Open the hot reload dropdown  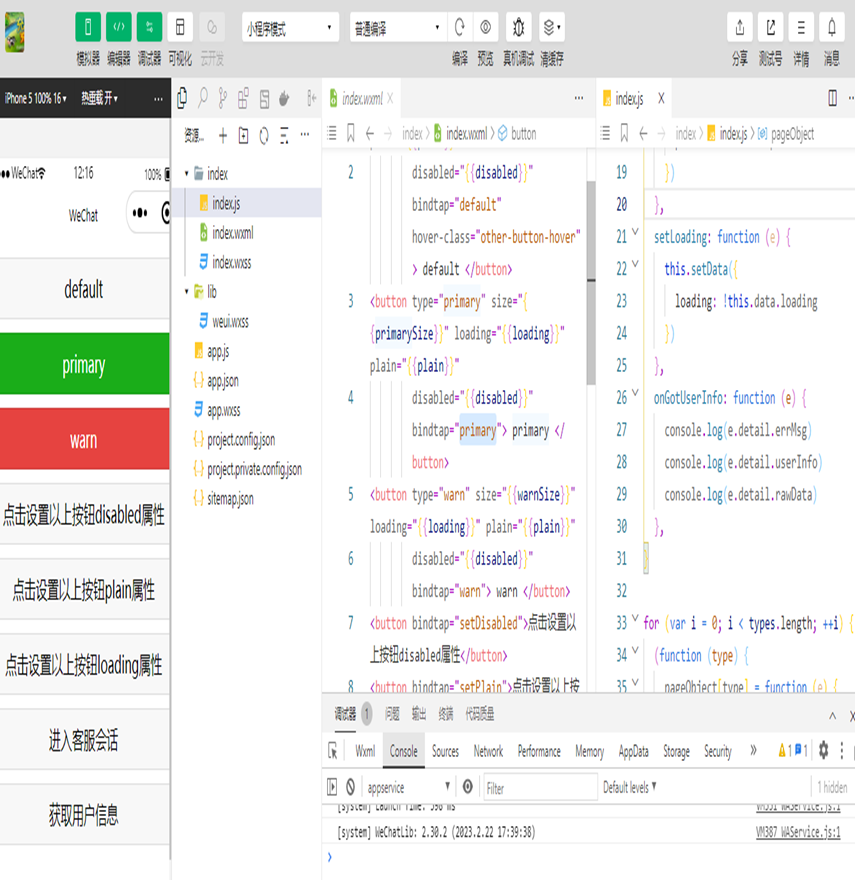99,99
